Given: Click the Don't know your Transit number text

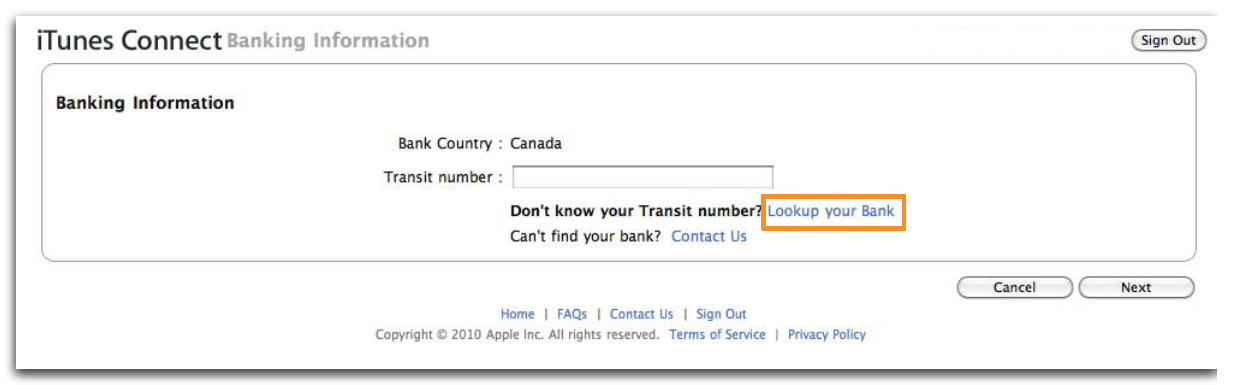Looking at the screenshot, I should pos(636,211).
